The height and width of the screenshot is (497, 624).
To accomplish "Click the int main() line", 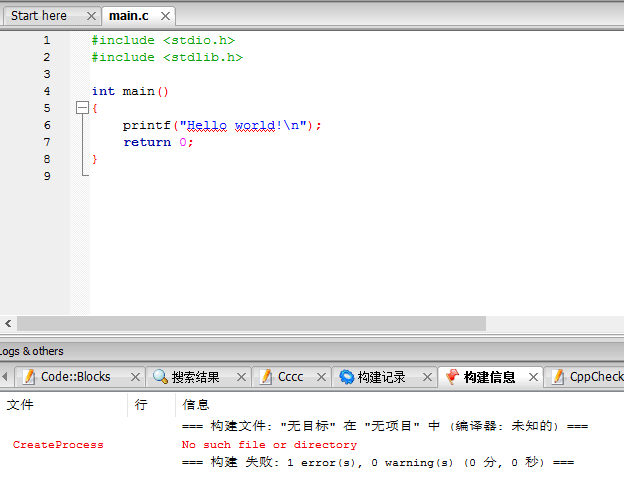I will click(130, 91).
